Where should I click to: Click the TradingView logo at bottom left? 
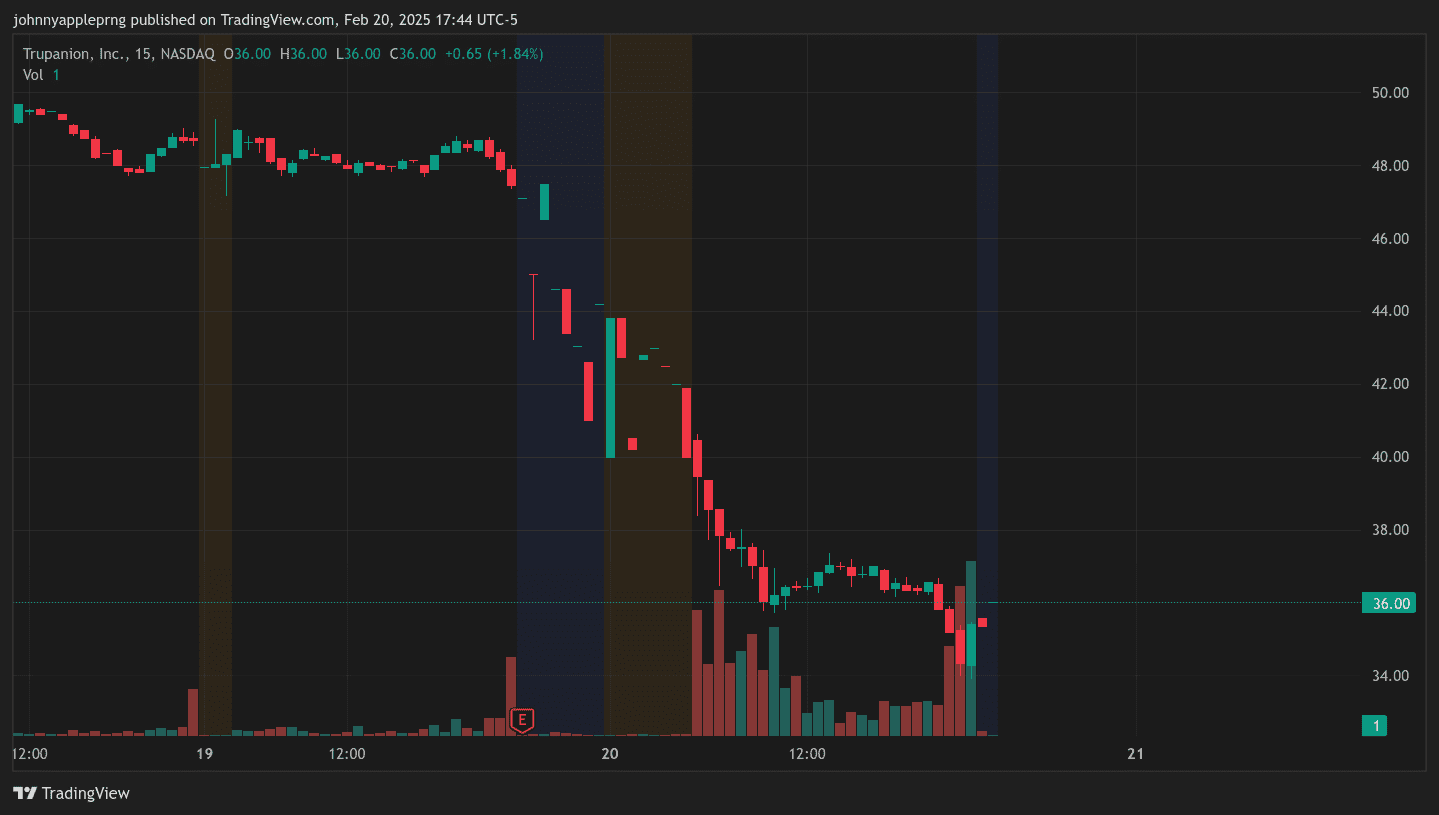pyautogui.click(x=71, y=793)
